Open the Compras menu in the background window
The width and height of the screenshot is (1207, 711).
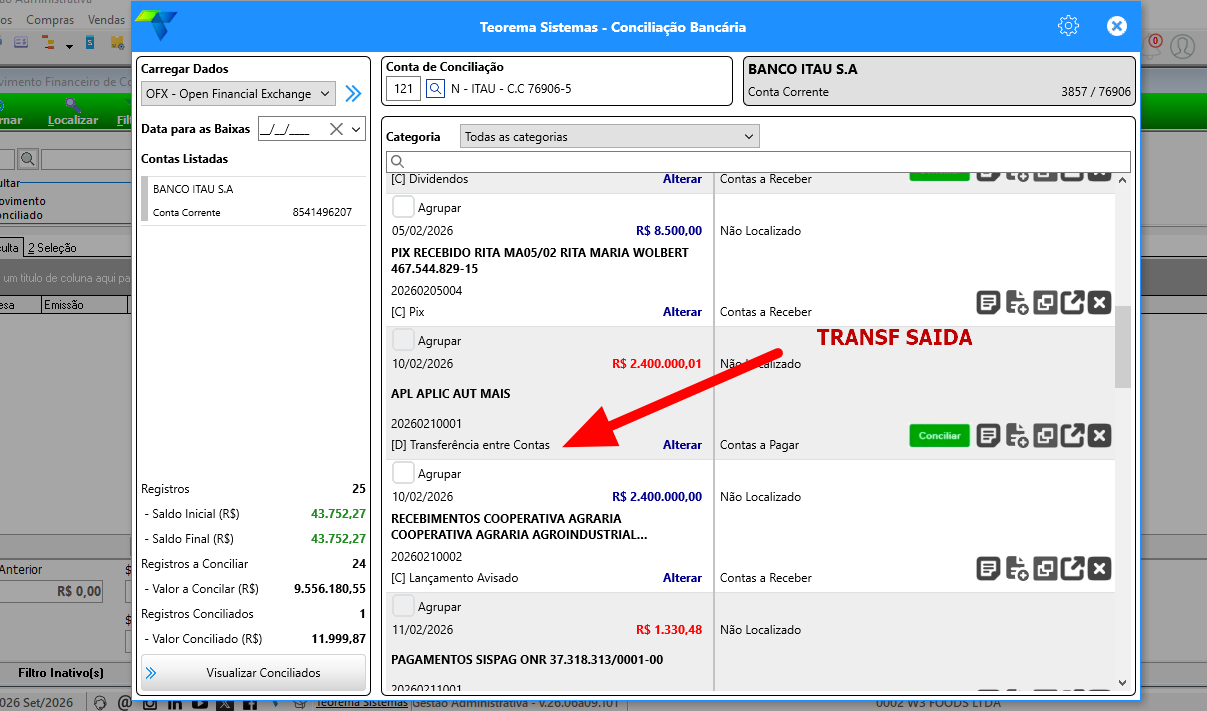pyautogui.click(x=50, y=19)
